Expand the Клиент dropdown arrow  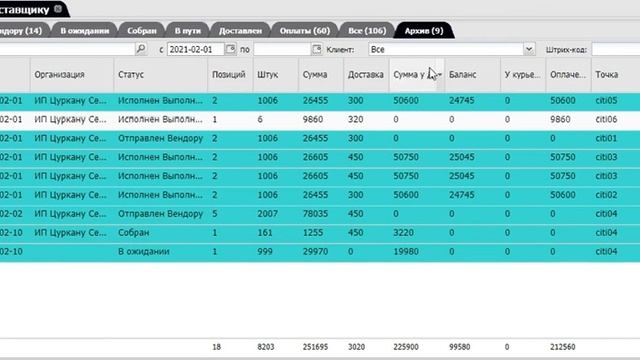(x=529, y=49)
